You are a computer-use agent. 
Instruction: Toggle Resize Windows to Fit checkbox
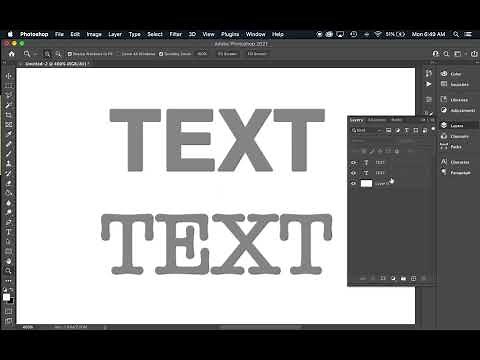(70, 54)
